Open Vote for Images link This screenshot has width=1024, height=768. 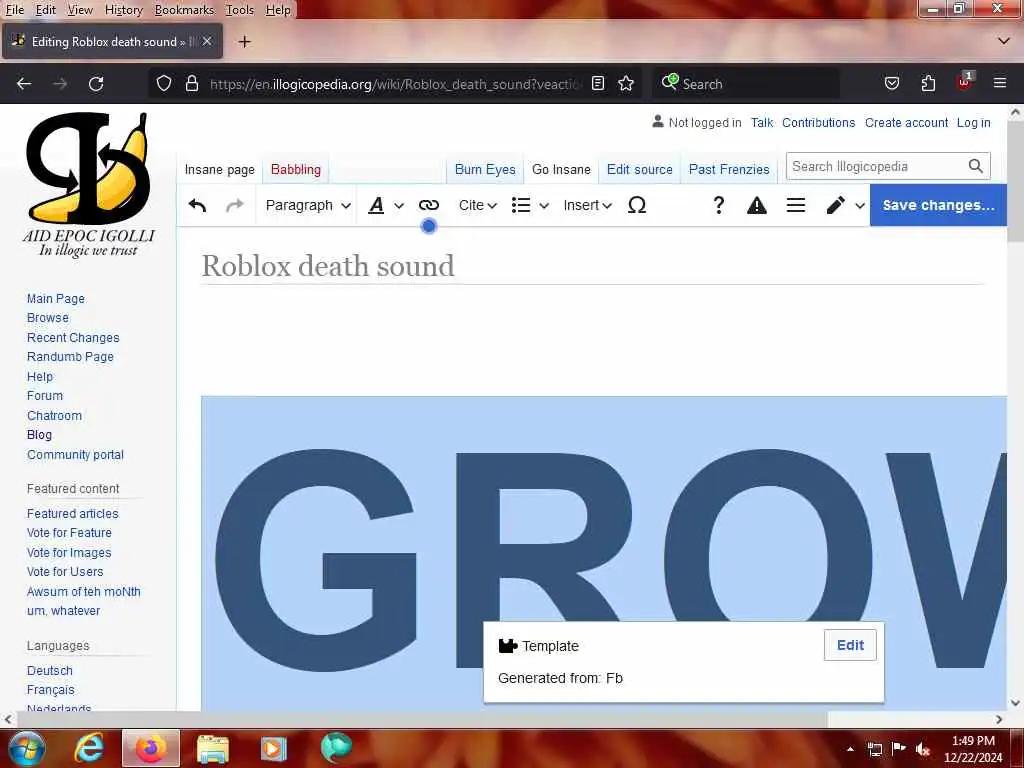[x=69, y=552]
